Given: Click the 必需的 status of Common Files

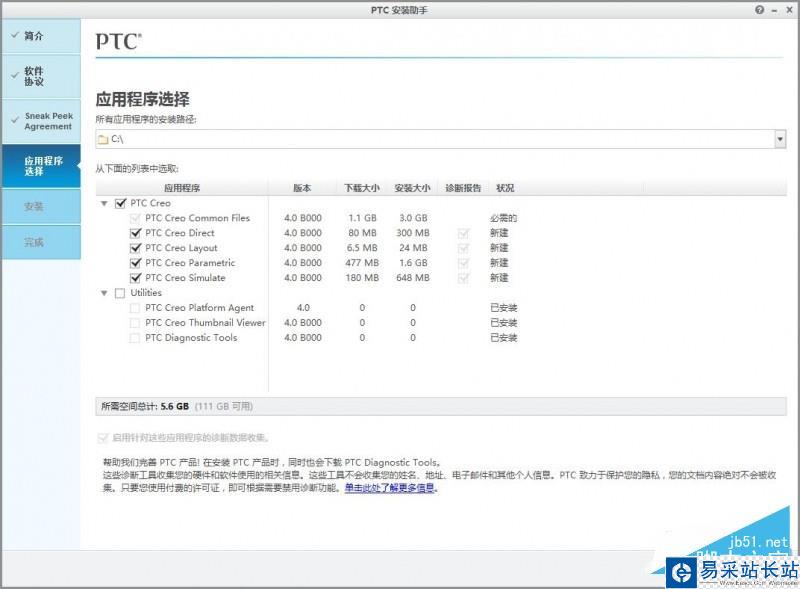Looking at the screenshot, I should (504, 218).
